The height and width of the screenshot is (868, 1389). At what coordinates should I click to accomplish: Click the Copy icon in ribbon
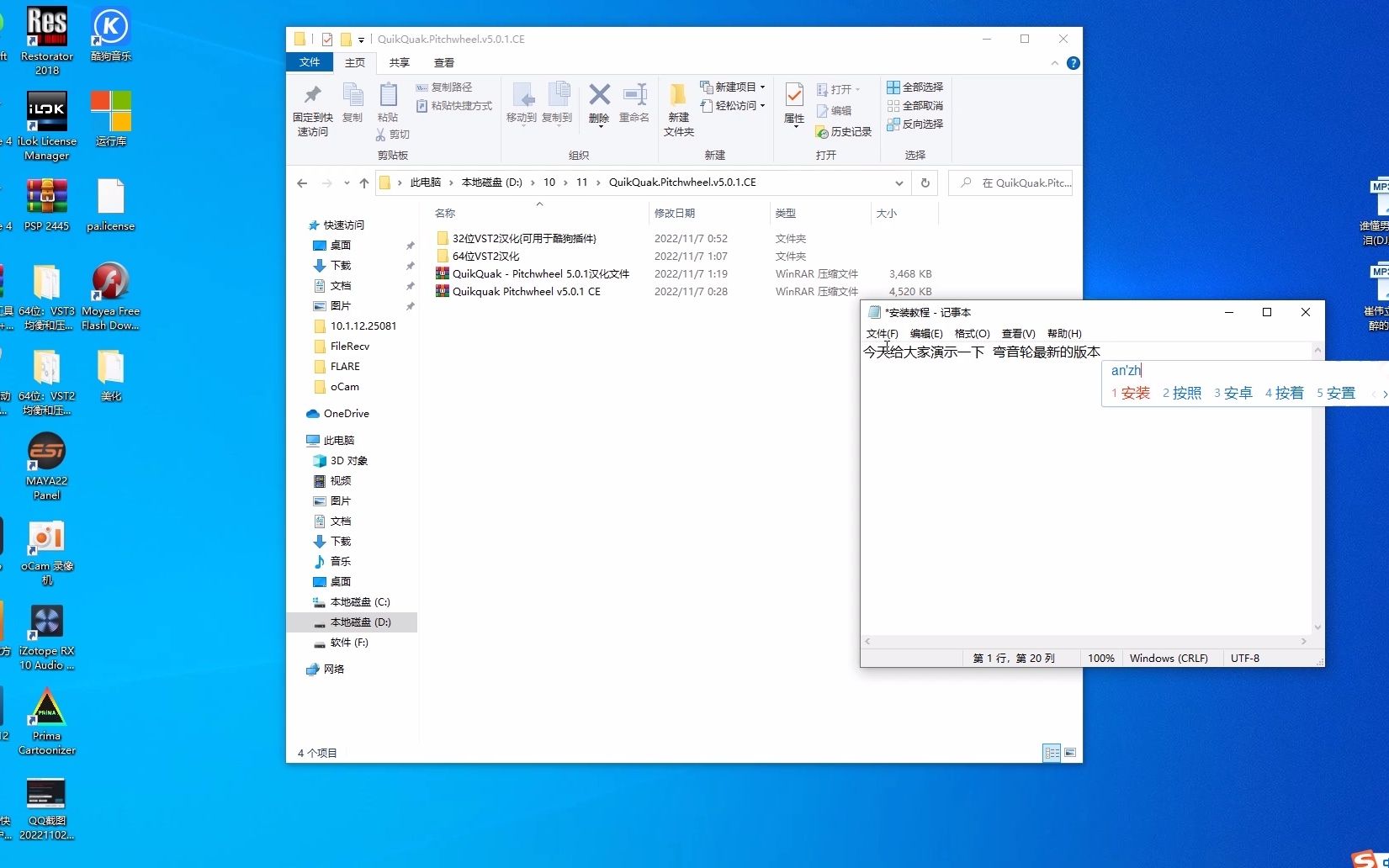353,103
